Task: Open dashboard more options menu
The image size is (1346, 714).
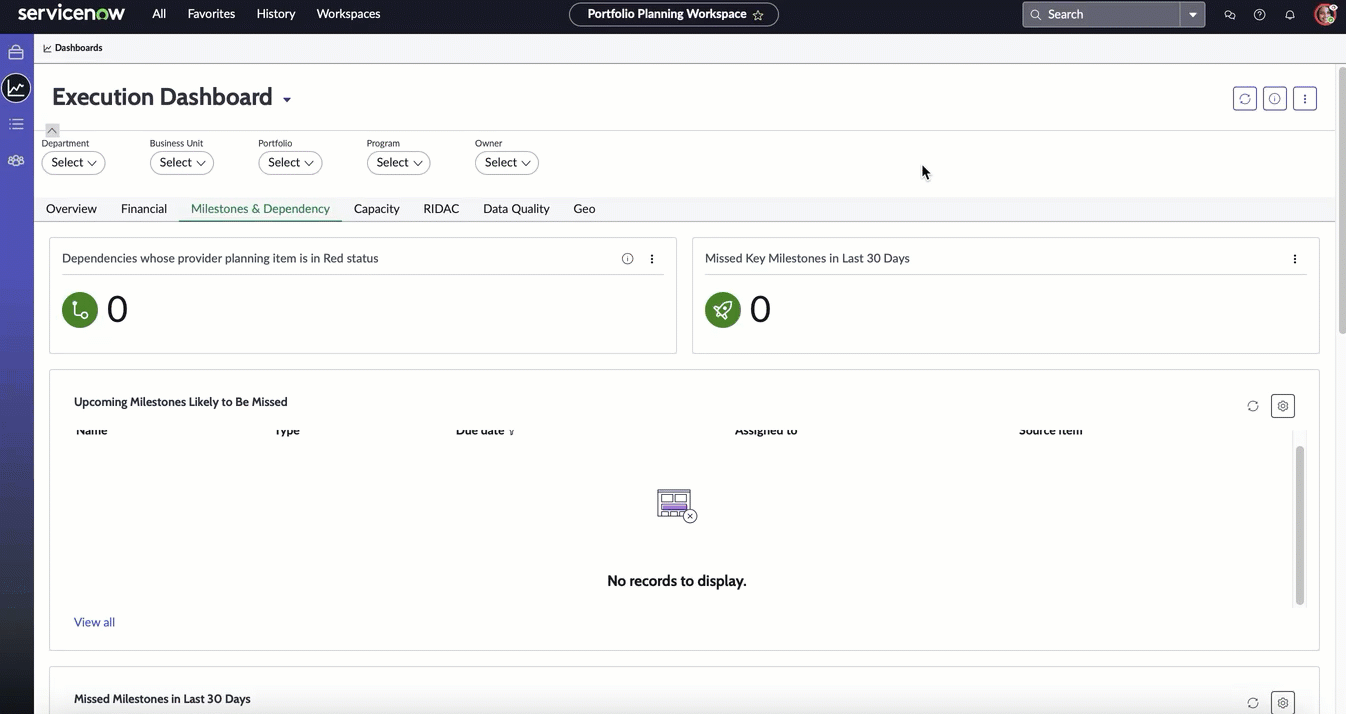Action: tap(1305, 98)
